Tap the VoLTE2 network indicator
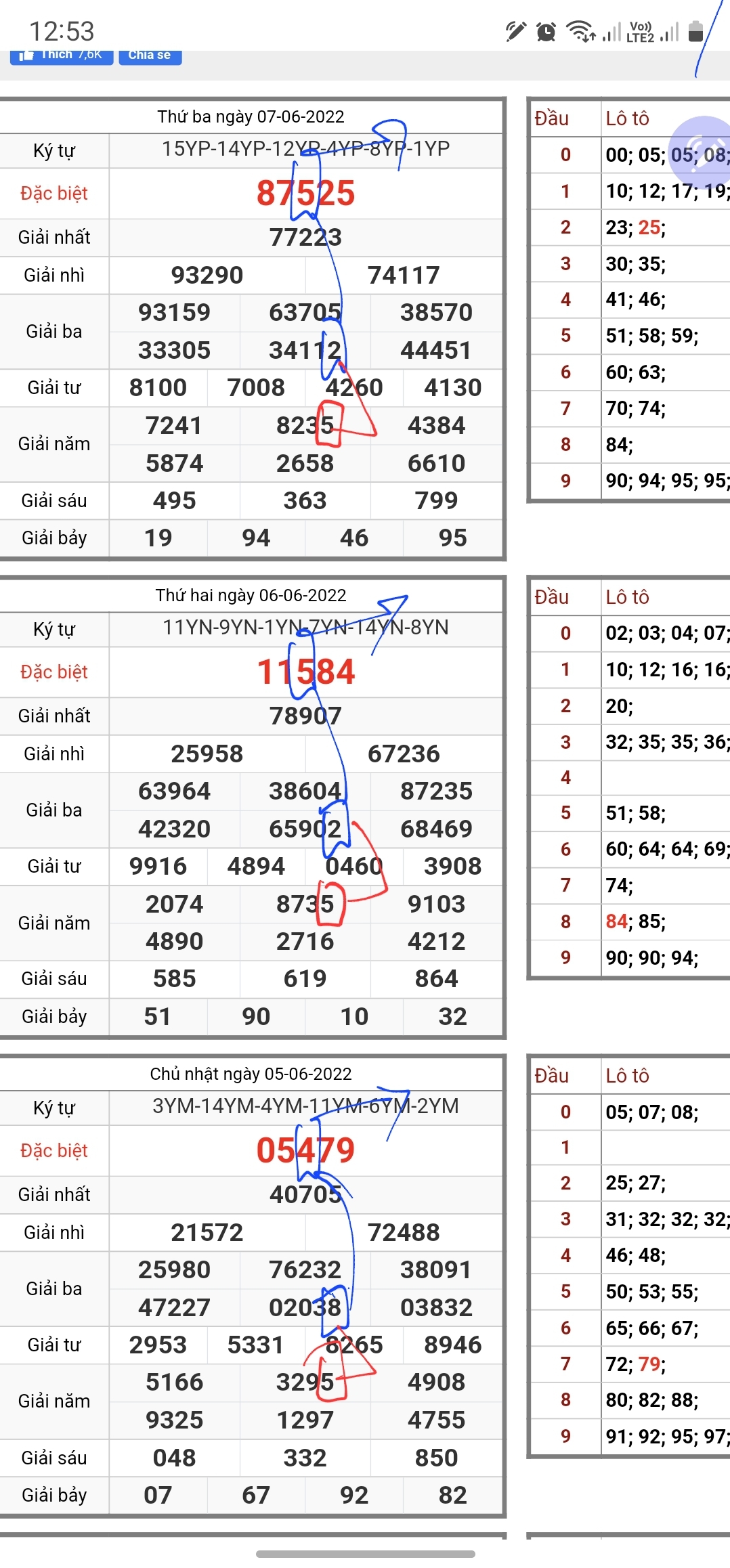 (x=640, y=32)
